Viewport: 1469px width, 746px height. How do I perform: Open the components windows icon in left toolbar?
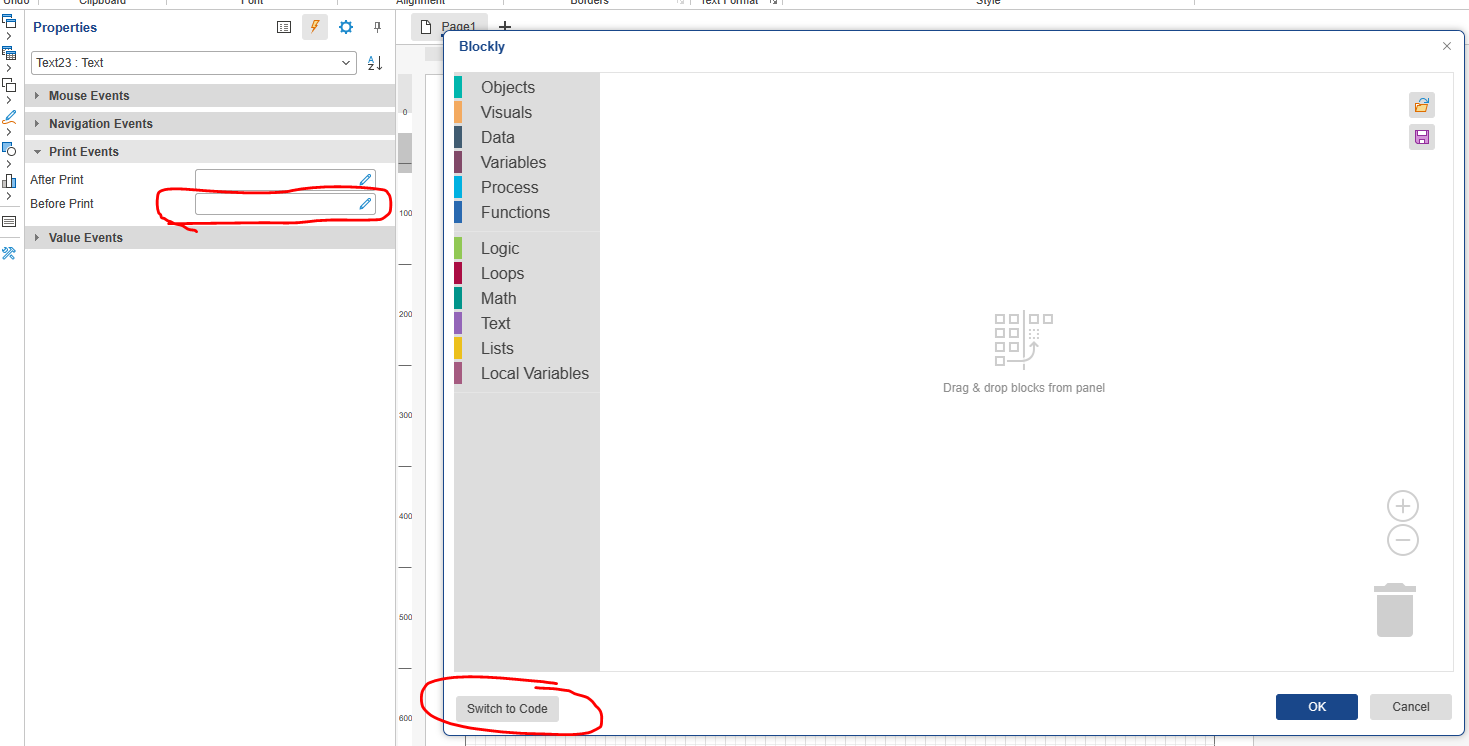pos(9,20)
